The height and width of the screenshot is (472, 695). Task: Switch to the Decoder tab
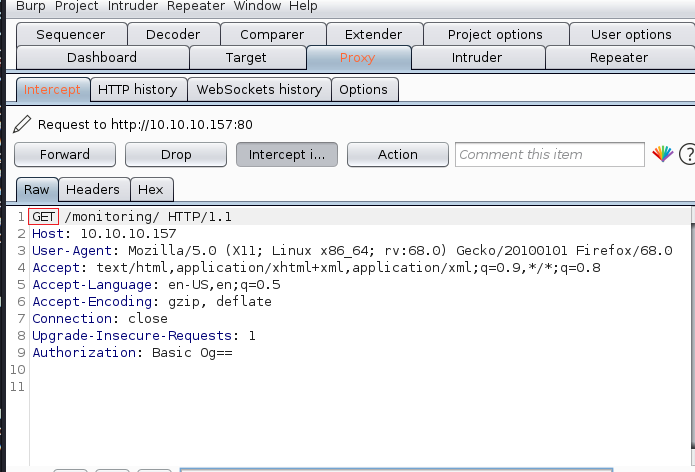(x=173, y=34)
